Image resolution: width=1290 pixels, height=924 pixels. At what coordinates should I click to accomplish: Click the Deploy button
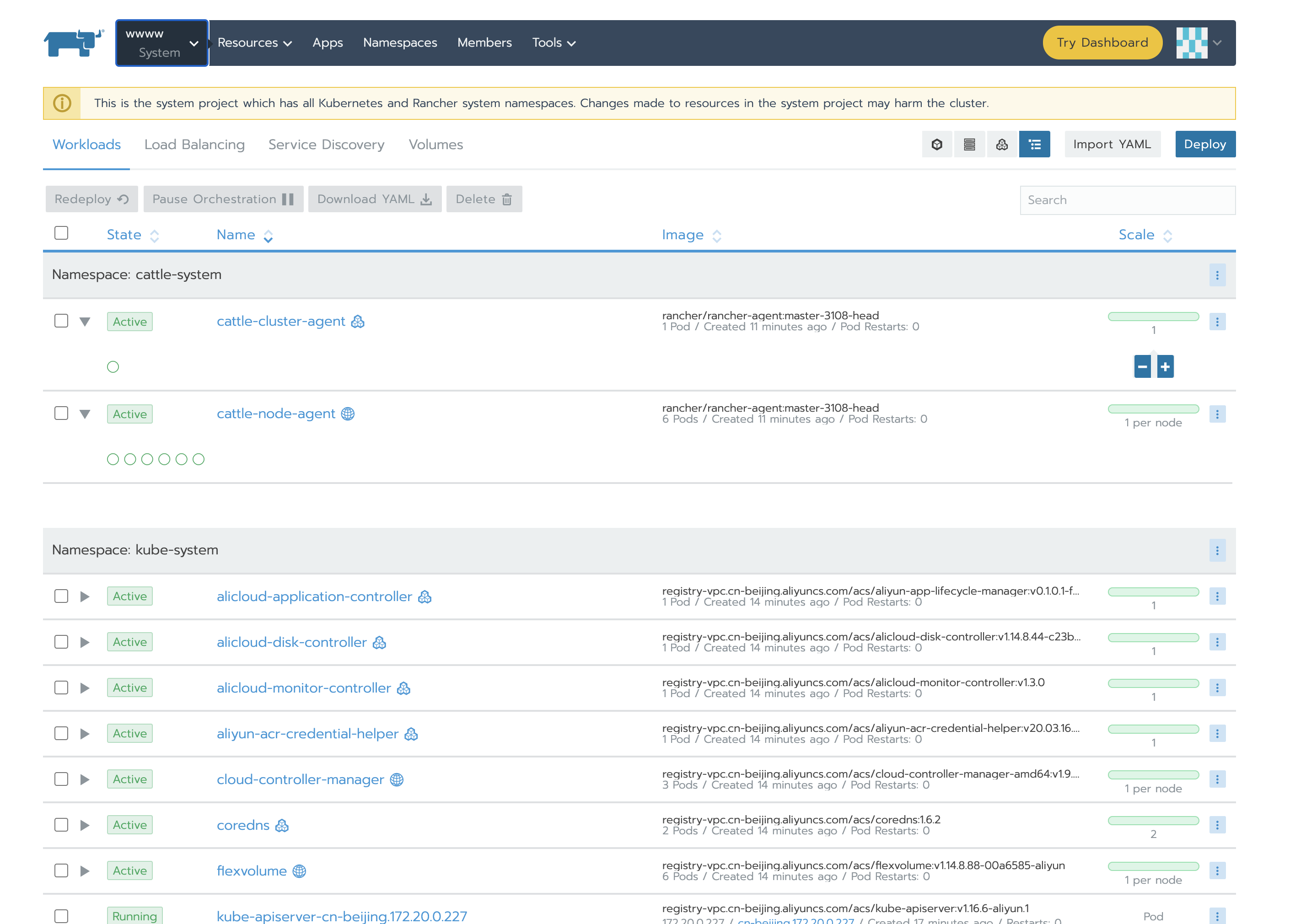click(1205, 144)
